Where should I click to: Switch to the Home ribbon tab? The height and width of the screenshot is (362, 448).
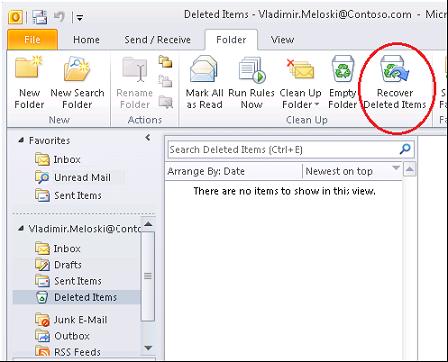tap(86, 40)
